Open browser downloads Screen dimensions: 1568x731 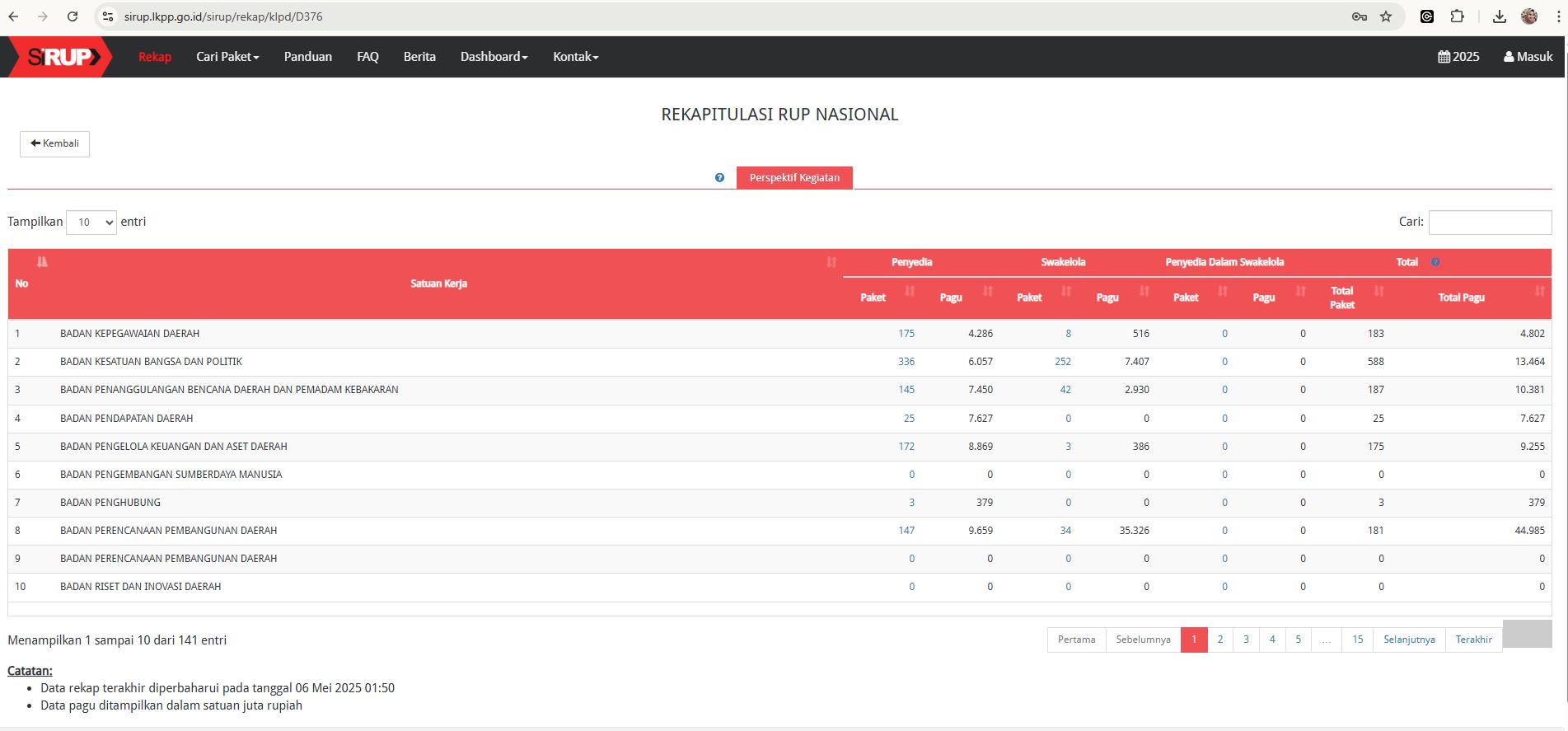[1500, 16]
